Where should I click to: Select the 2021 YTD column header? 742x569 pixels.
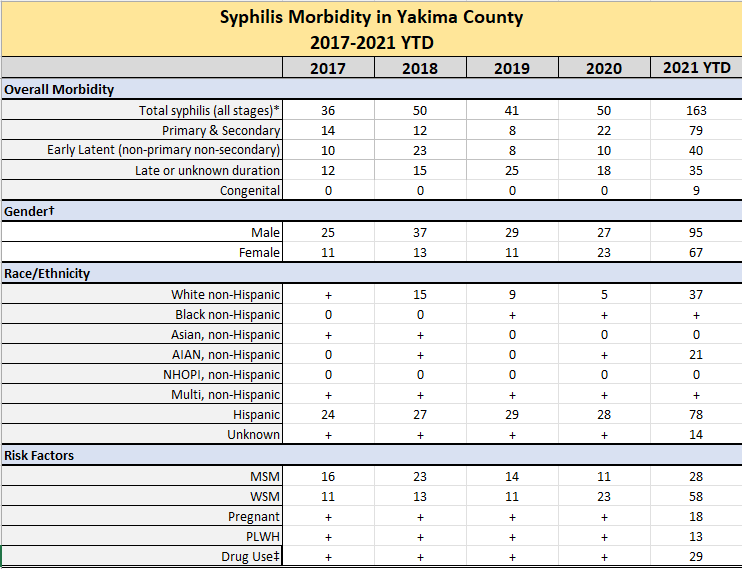click(696, 68)
